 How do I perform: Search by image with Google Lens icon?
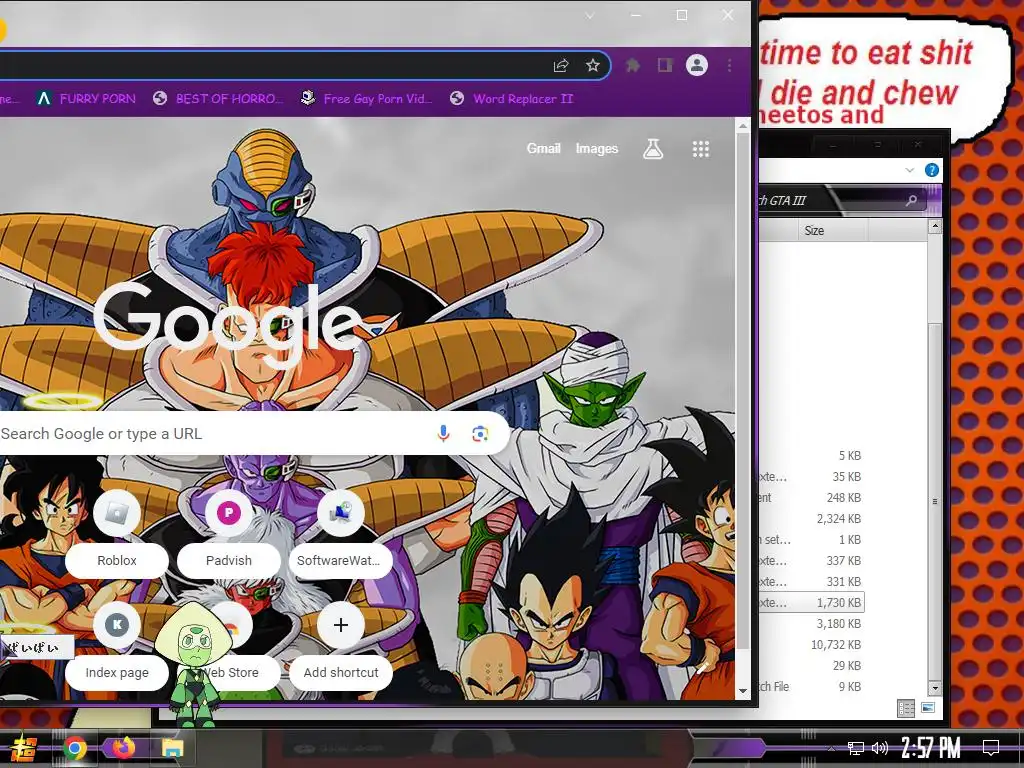point(480,434)
